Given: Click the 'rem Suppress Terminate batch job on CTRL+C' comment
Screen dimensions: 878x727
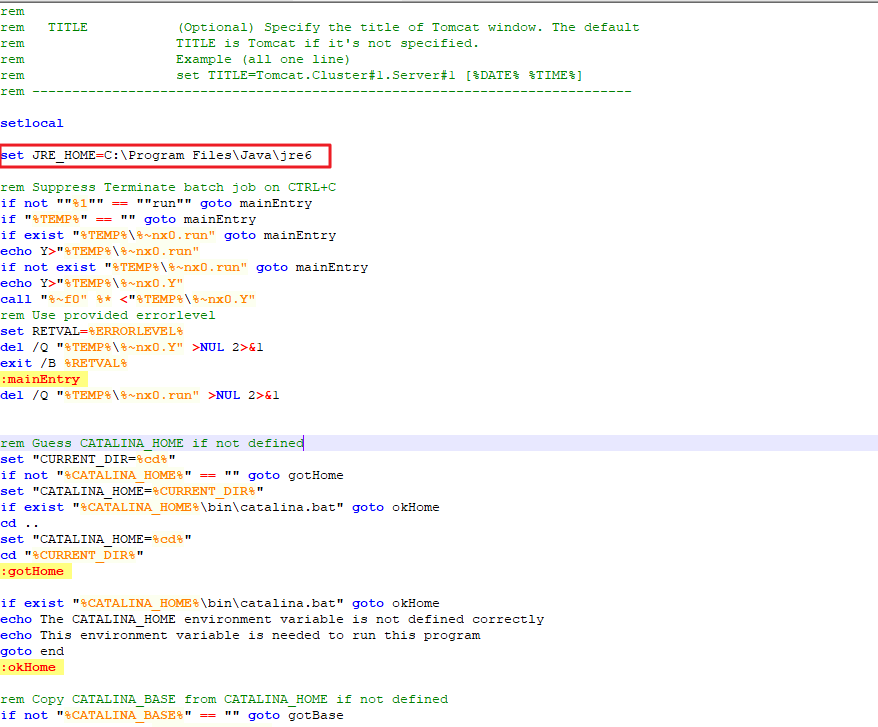Looking at the screenshot, I should pyautogui.click(x=168, y=187).
